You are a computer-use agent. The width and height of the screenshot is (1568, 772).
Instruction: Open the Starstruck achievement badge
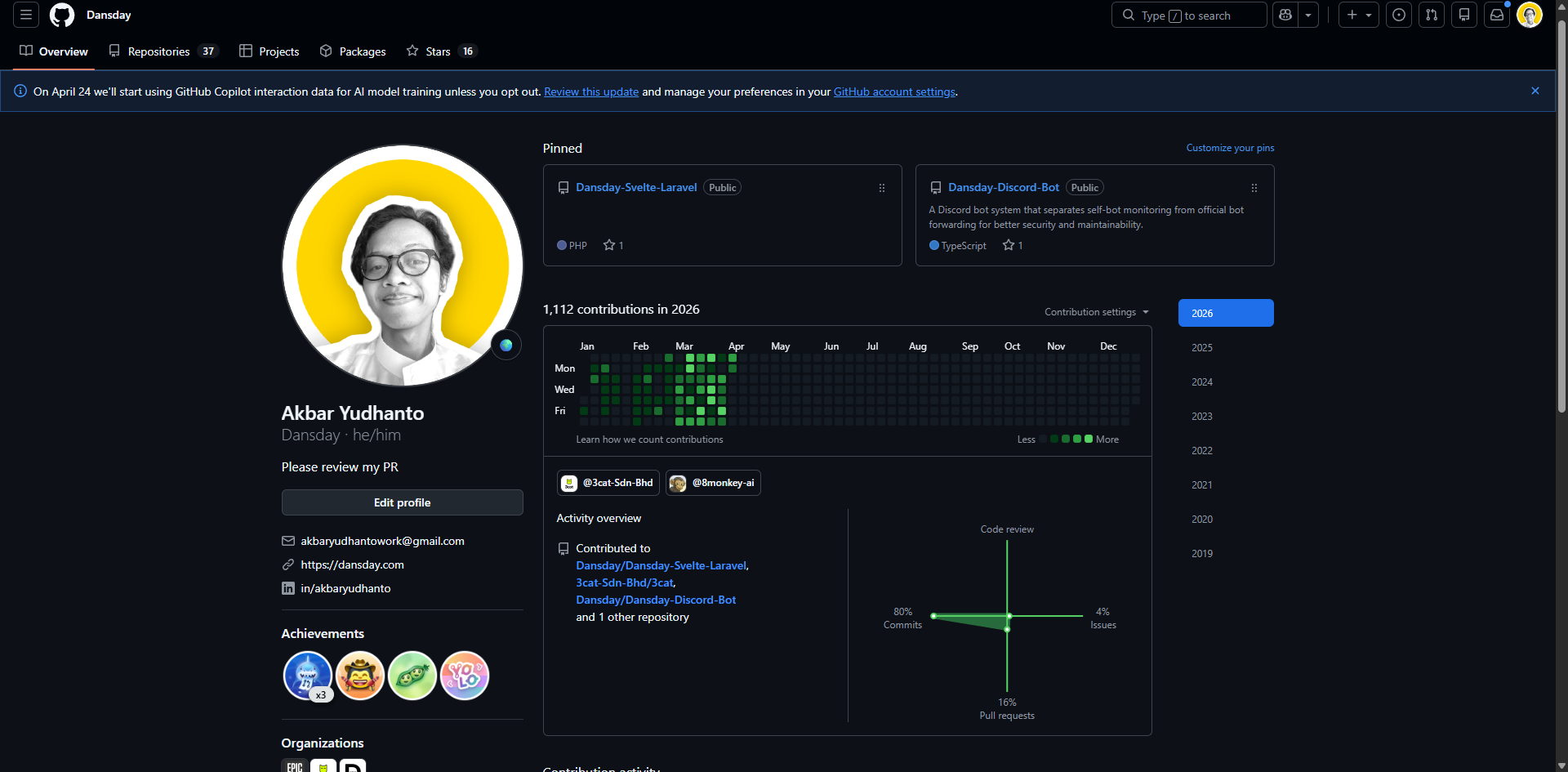tap(360, 676)
